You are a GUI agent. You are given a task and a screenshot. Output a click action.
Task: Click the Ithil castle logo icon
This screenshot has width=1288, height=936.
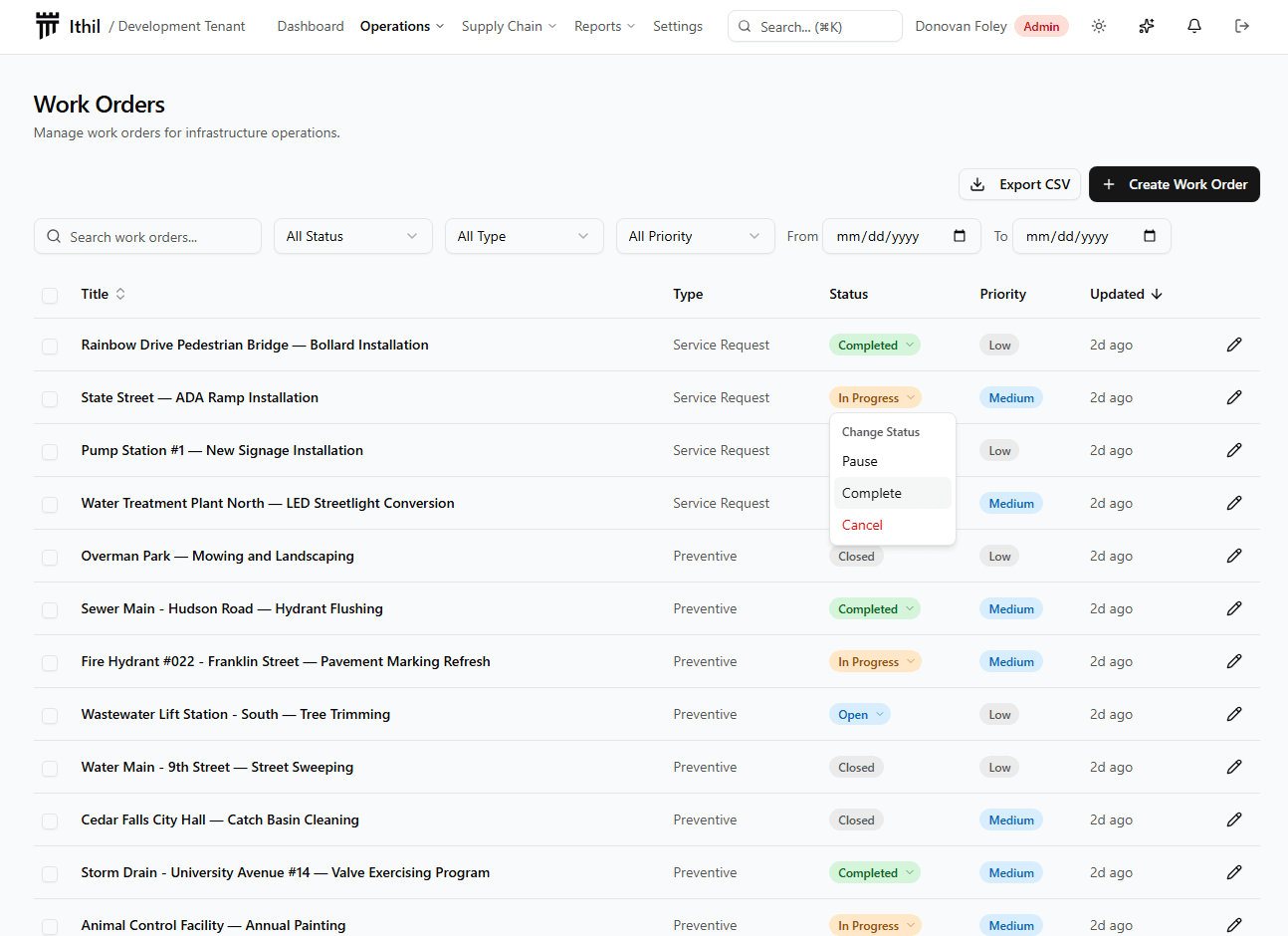[47, 26]
